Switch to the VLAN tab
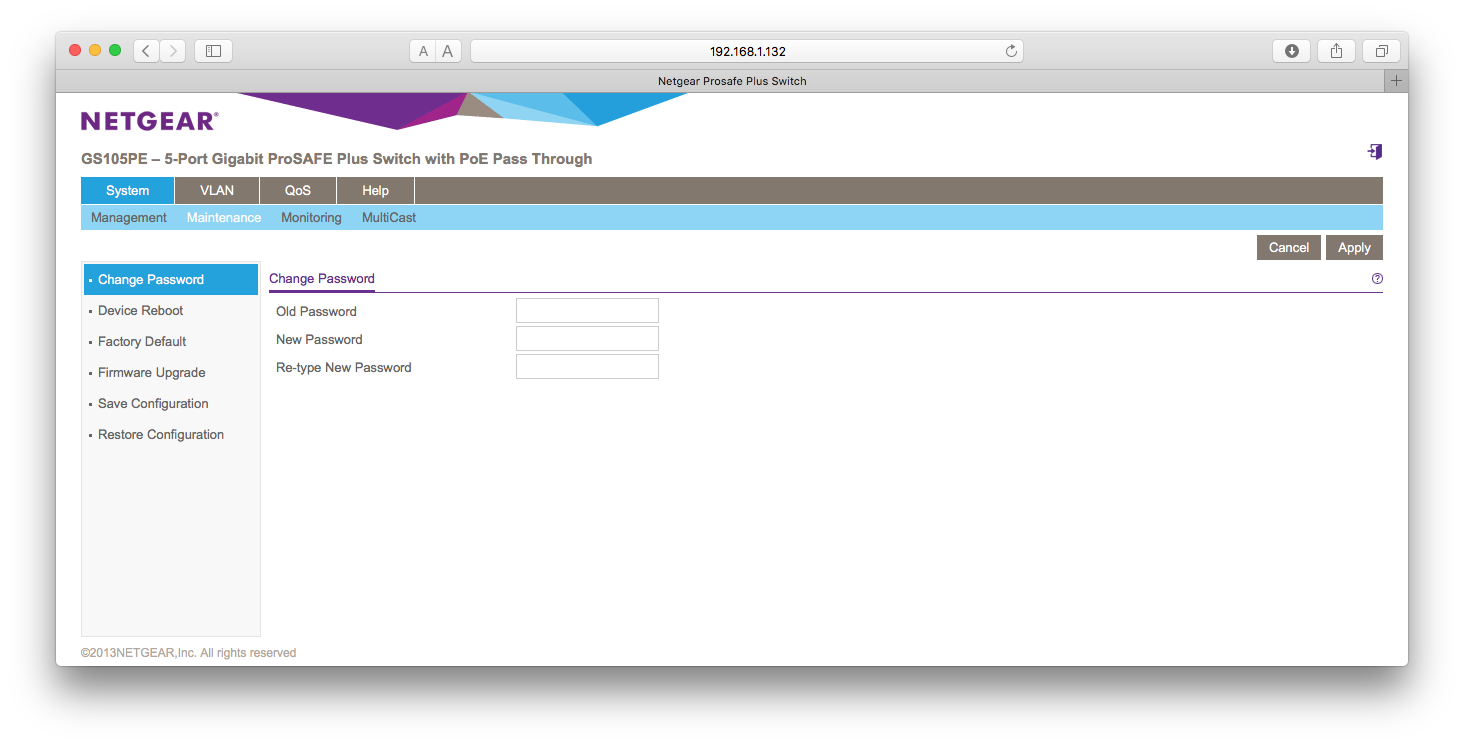Screen dimensions: 1464x746 tap(217, 190)
